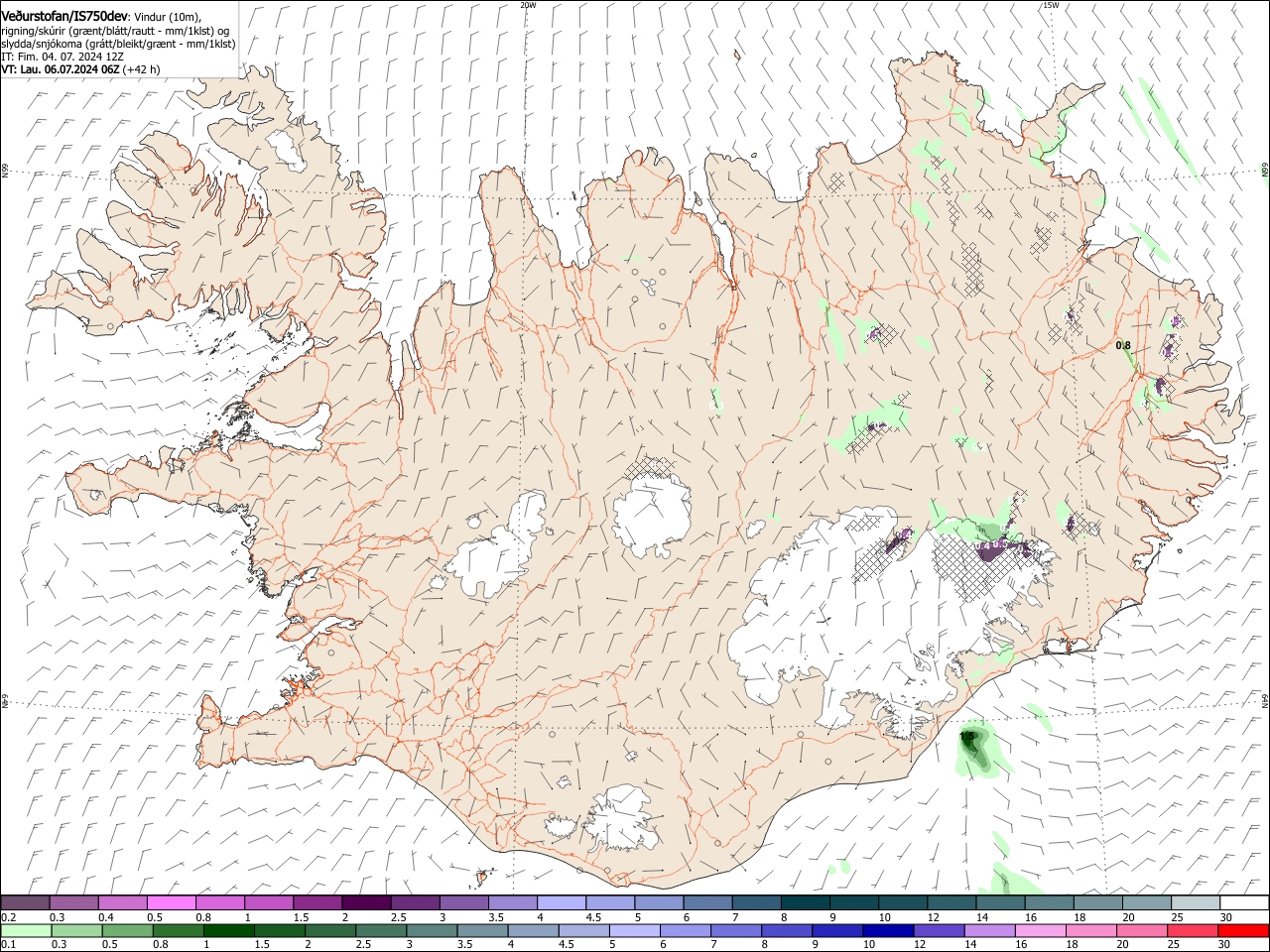
Task: Pick the snow legend swatch between 7 and 8
Action: pyautogui.click(x=756, y=902)
